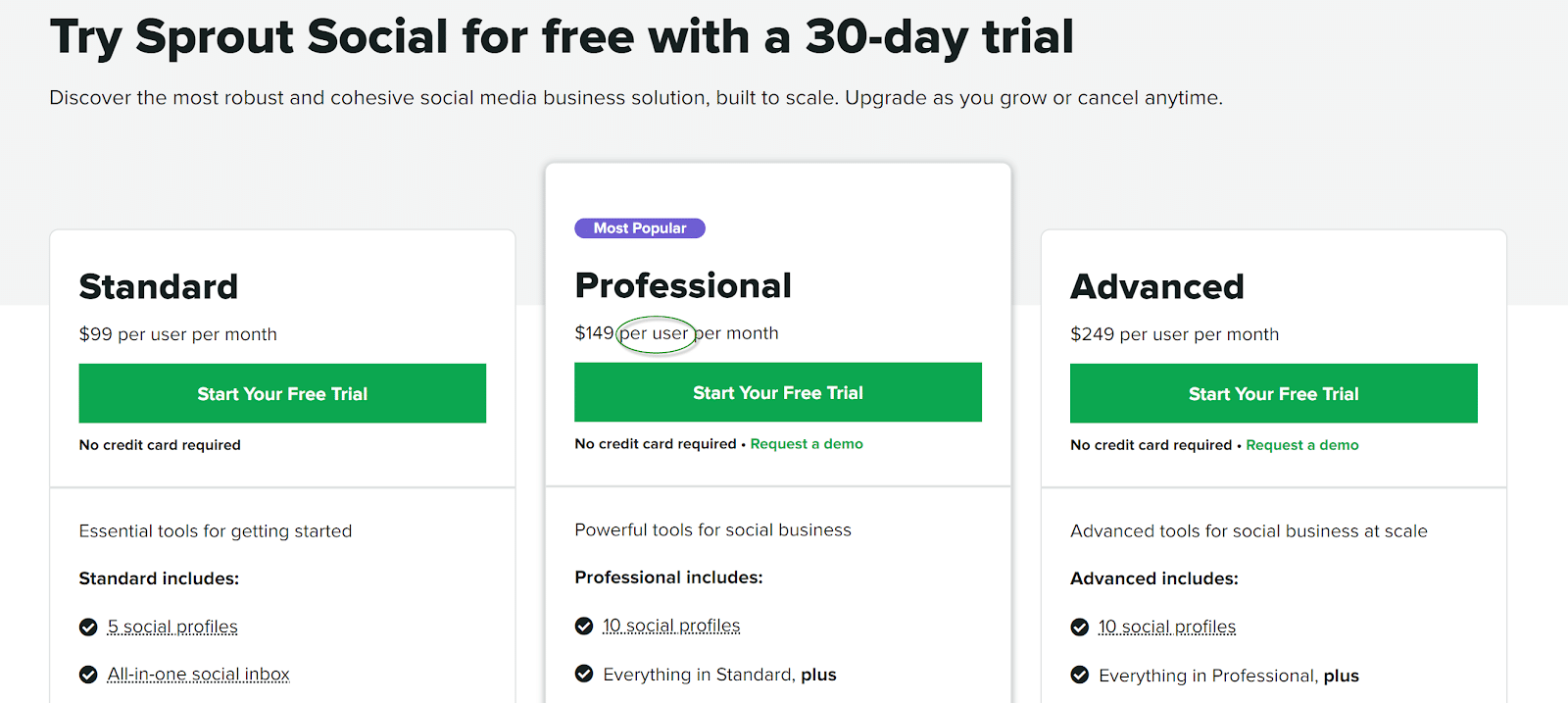The height and width of the screenshot is (703, 1568).
Task: Open 10 social profiles link in Advanced column
Action: [1167, 626]
